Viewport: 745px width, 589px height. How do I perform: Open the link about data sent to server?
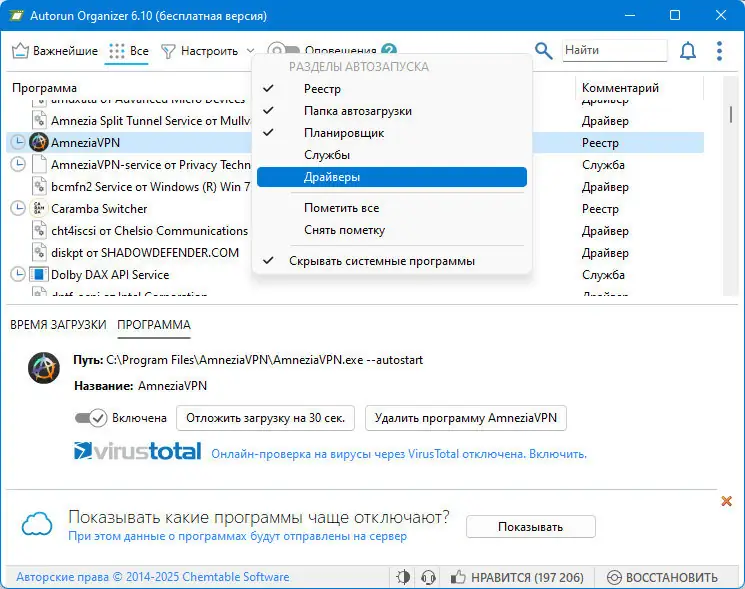pos(238,536)
